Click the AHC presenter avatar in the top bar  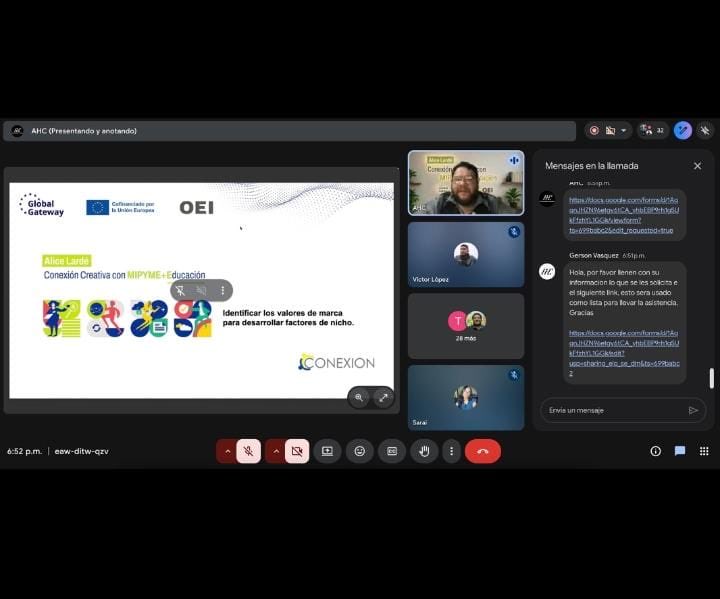17,131
